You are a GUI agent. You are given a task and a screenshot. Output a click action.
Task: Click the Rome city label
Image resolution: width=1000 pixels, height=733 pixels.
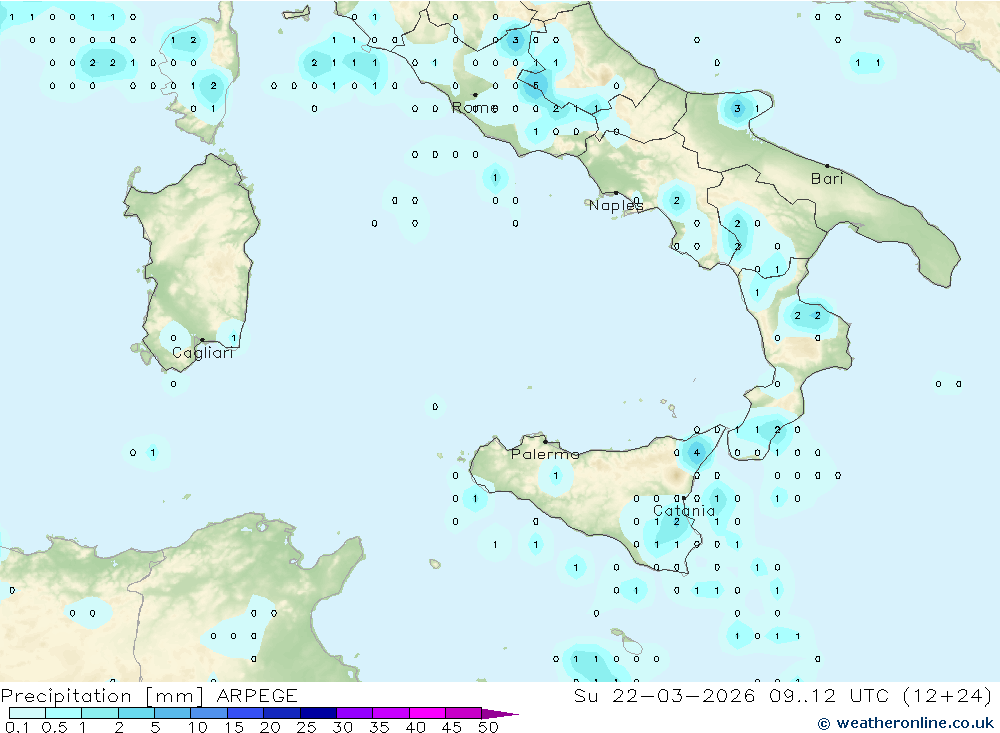pyautogui.click(x=474, y=108)
